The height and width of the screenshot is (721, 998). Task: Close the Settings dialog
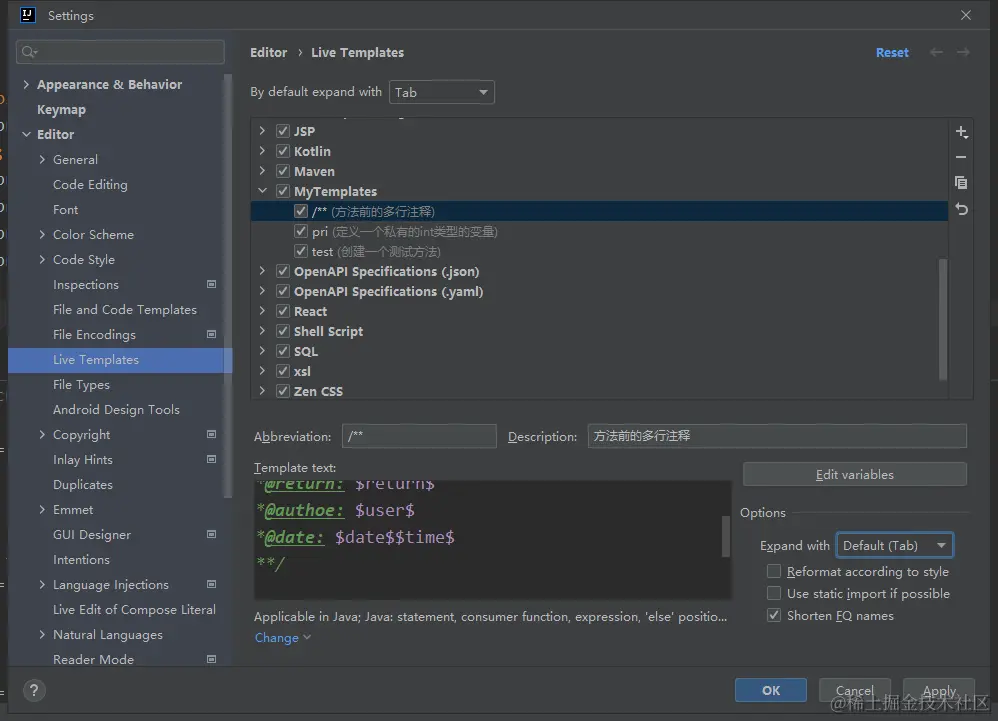click(x=966, y=15)
